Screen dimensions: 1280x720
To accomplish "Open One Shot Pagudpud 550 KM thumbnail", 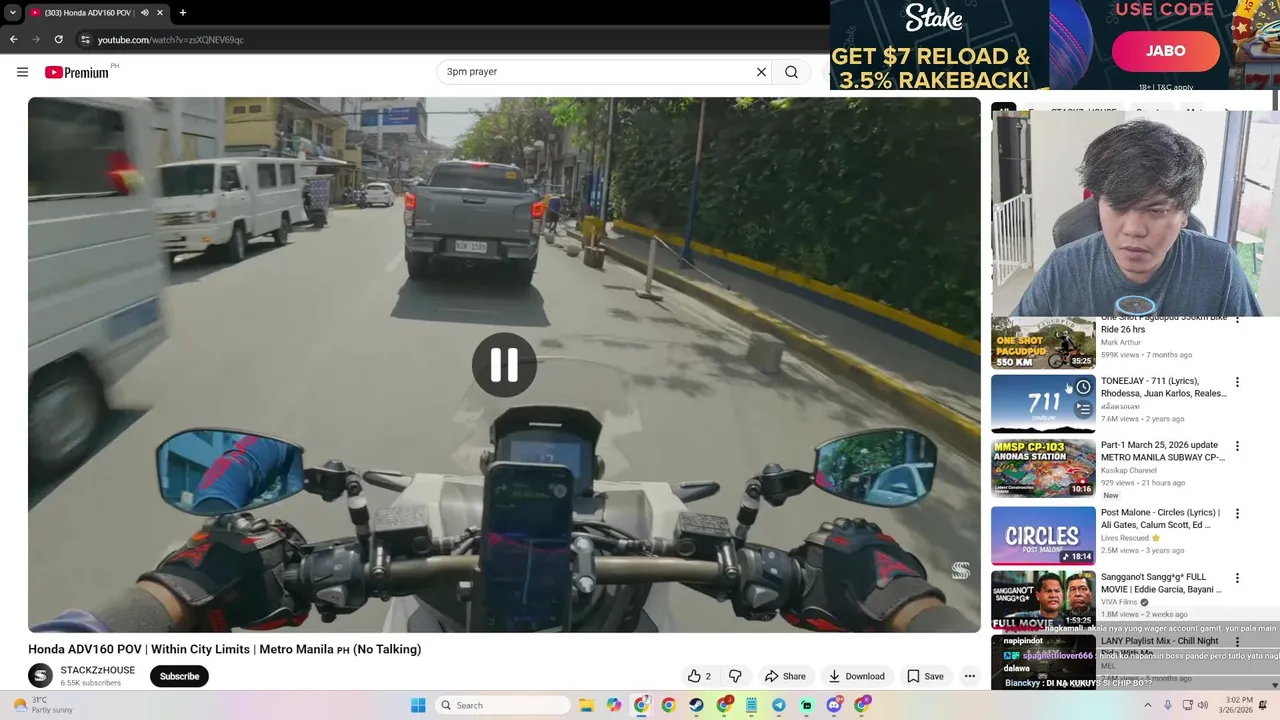I will (x=1043, y=343).
